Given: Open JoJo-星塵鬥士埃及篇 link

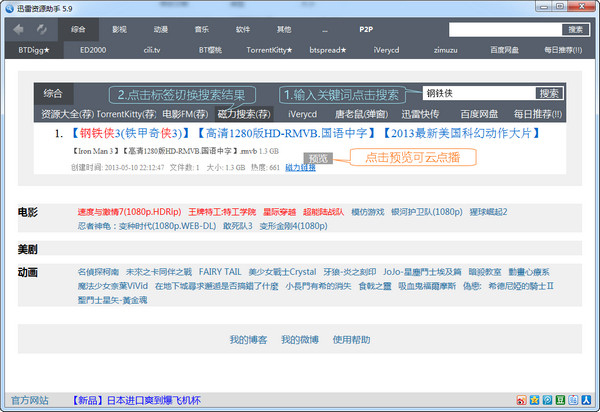Looking at the screenshot, I should [422, 272].
